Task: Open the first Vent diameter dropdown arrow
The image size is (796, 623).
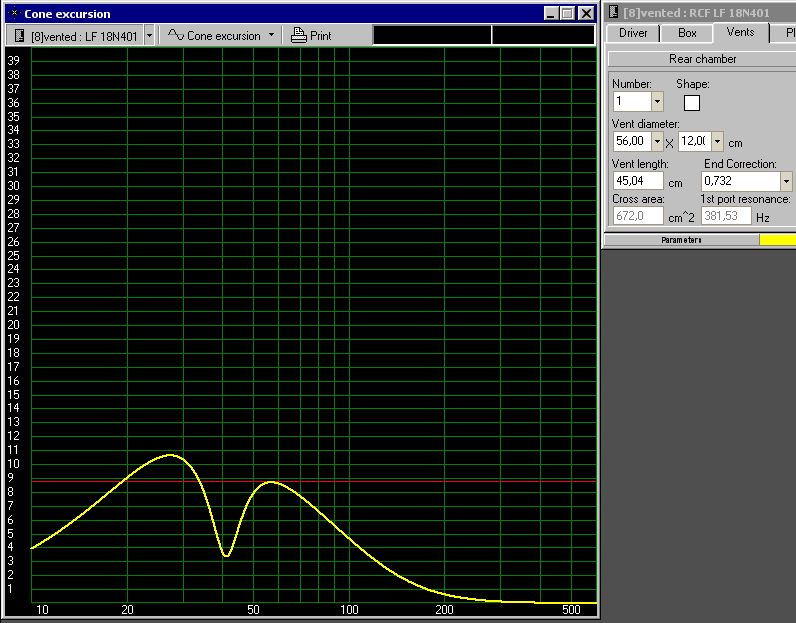Action: click(657, 142)
